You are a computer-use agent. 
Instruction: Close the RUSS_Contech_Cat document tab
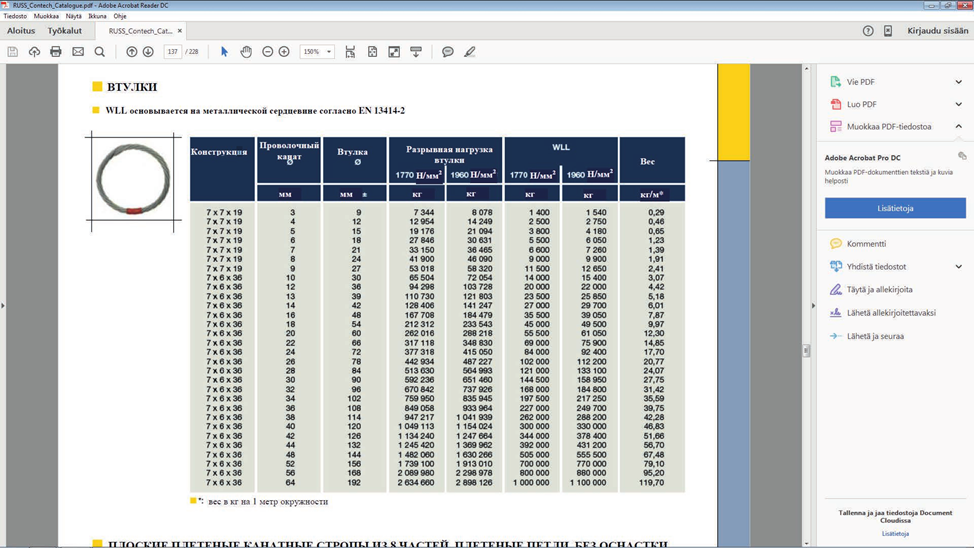pyautogui.click(x=180, y=31)
